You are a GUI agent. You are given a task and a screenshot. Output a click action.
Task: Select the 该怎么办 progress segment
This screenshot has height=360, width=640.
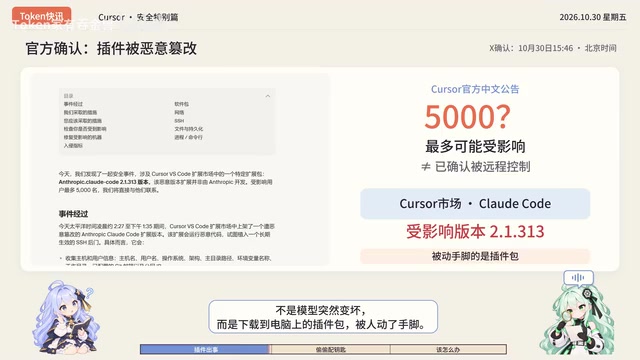click(448, 349)
